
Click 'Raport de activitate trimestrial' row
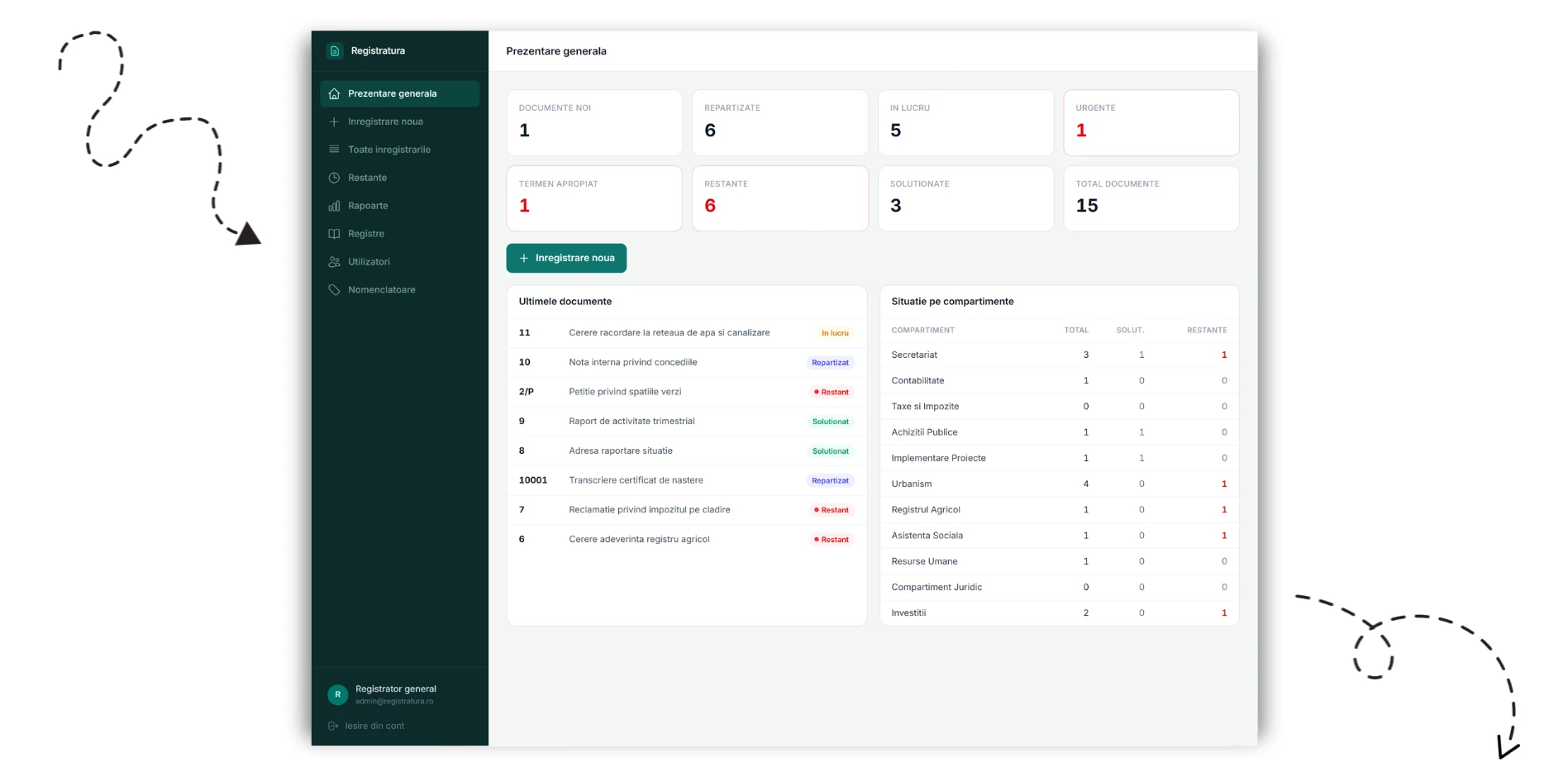[x=687, y=422]
